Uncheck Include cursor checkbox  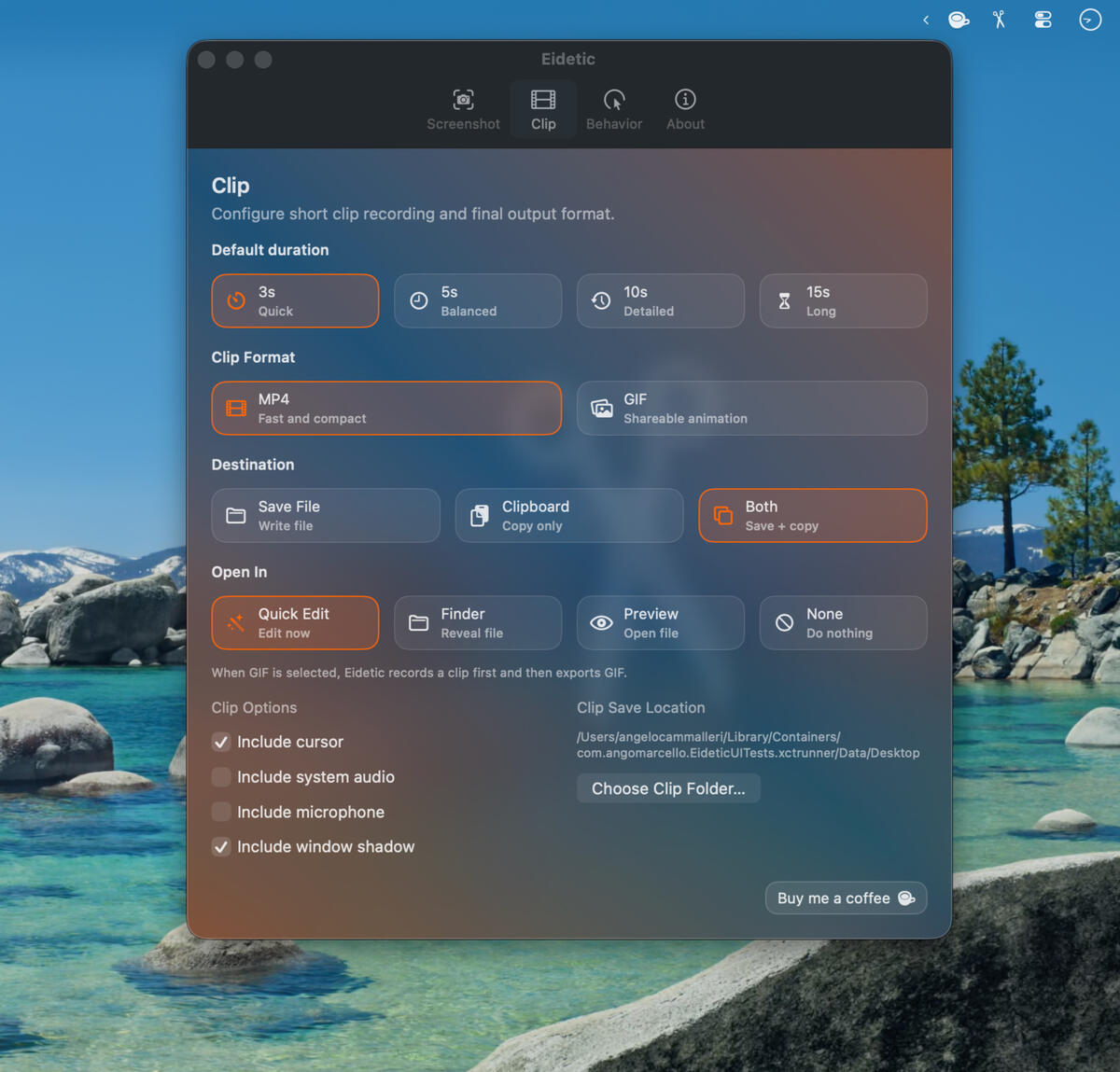pos(221,742)
